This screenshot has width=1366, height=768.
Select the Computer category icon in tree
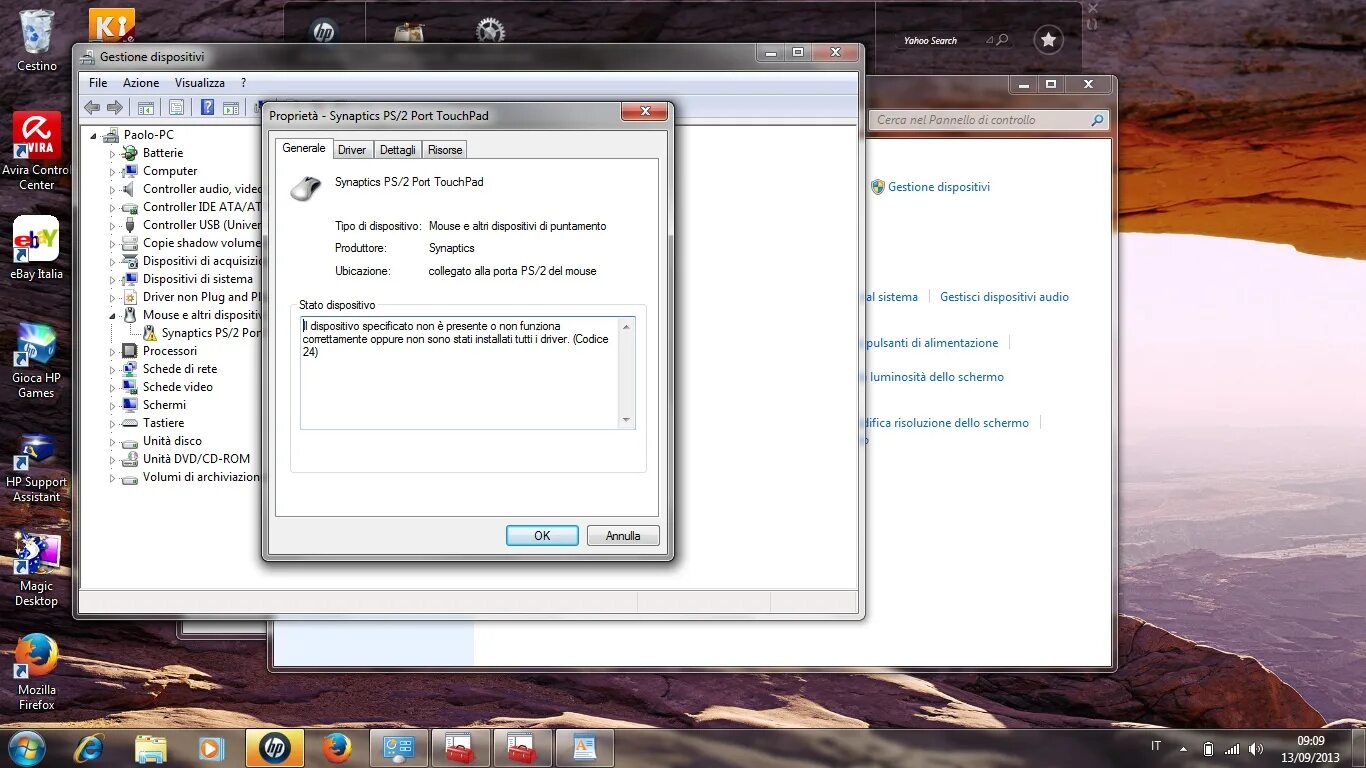pyautogui.click(x=129, y=171)
